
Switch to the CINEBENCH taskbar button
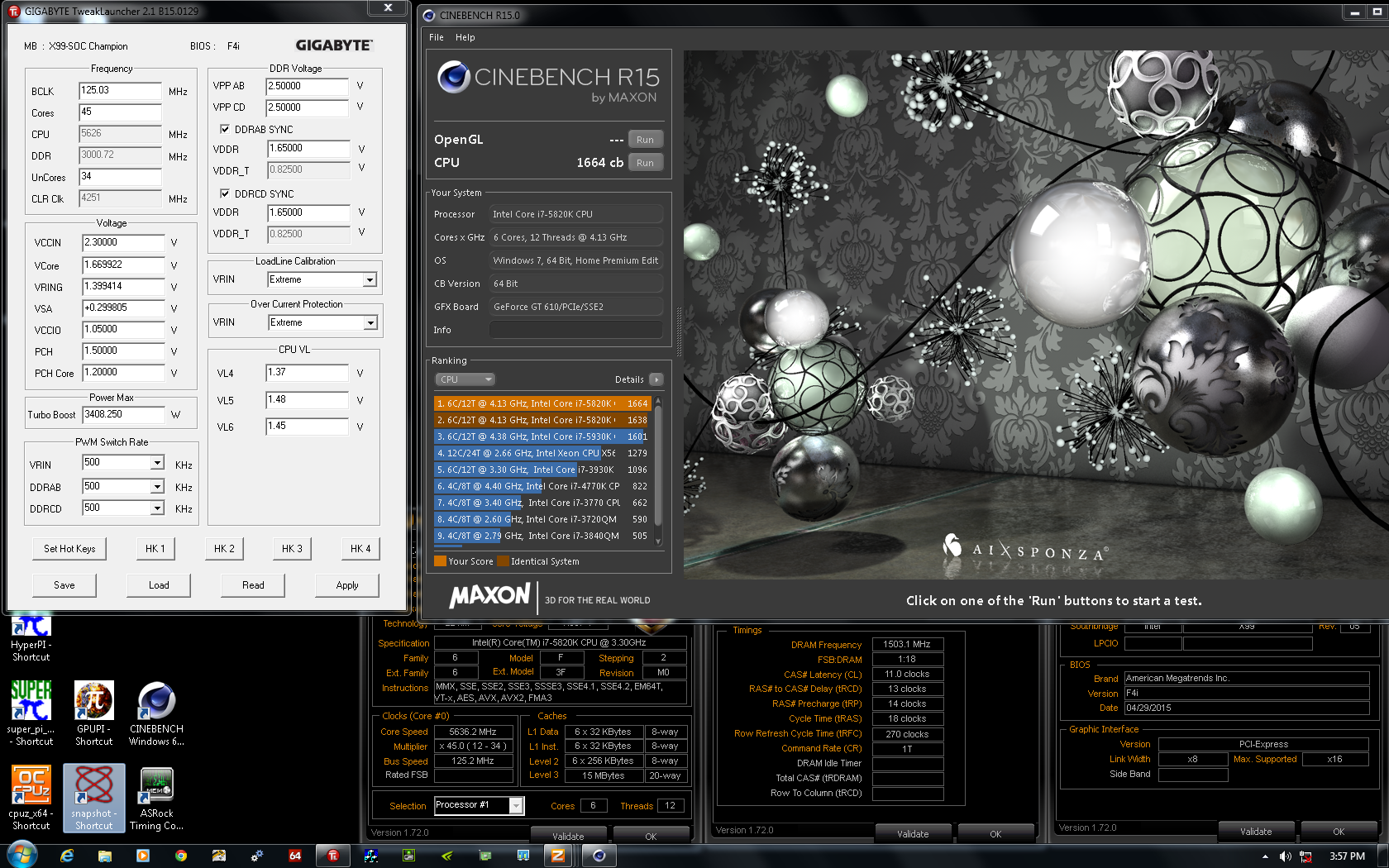tap(599, 856)
